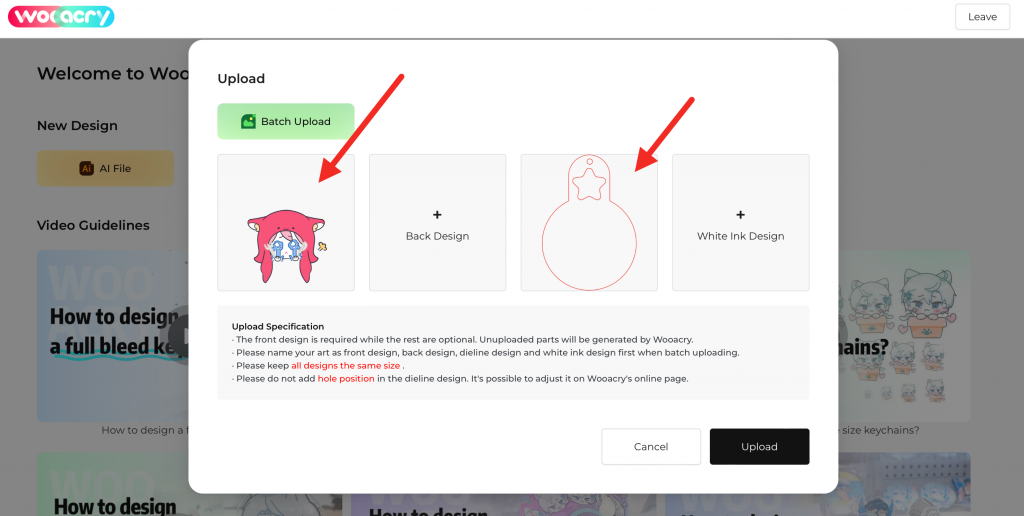Cancel the upload dialog
Screen dimensions: 1024x516
(651, 447)
